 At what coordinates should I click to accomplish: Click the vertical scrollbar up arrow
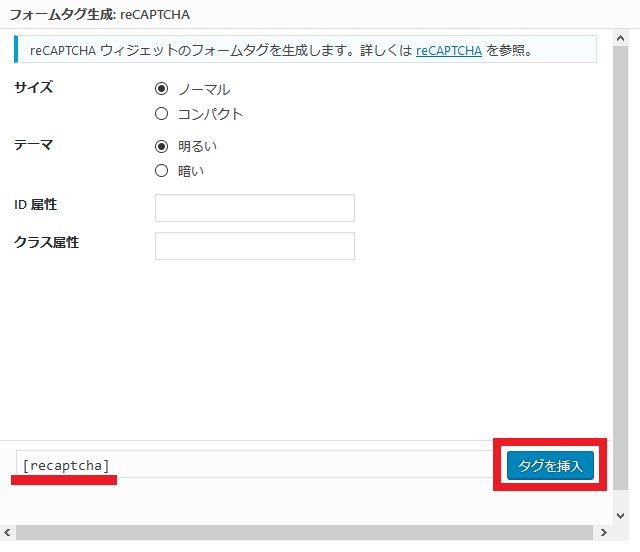coord(620,38)
